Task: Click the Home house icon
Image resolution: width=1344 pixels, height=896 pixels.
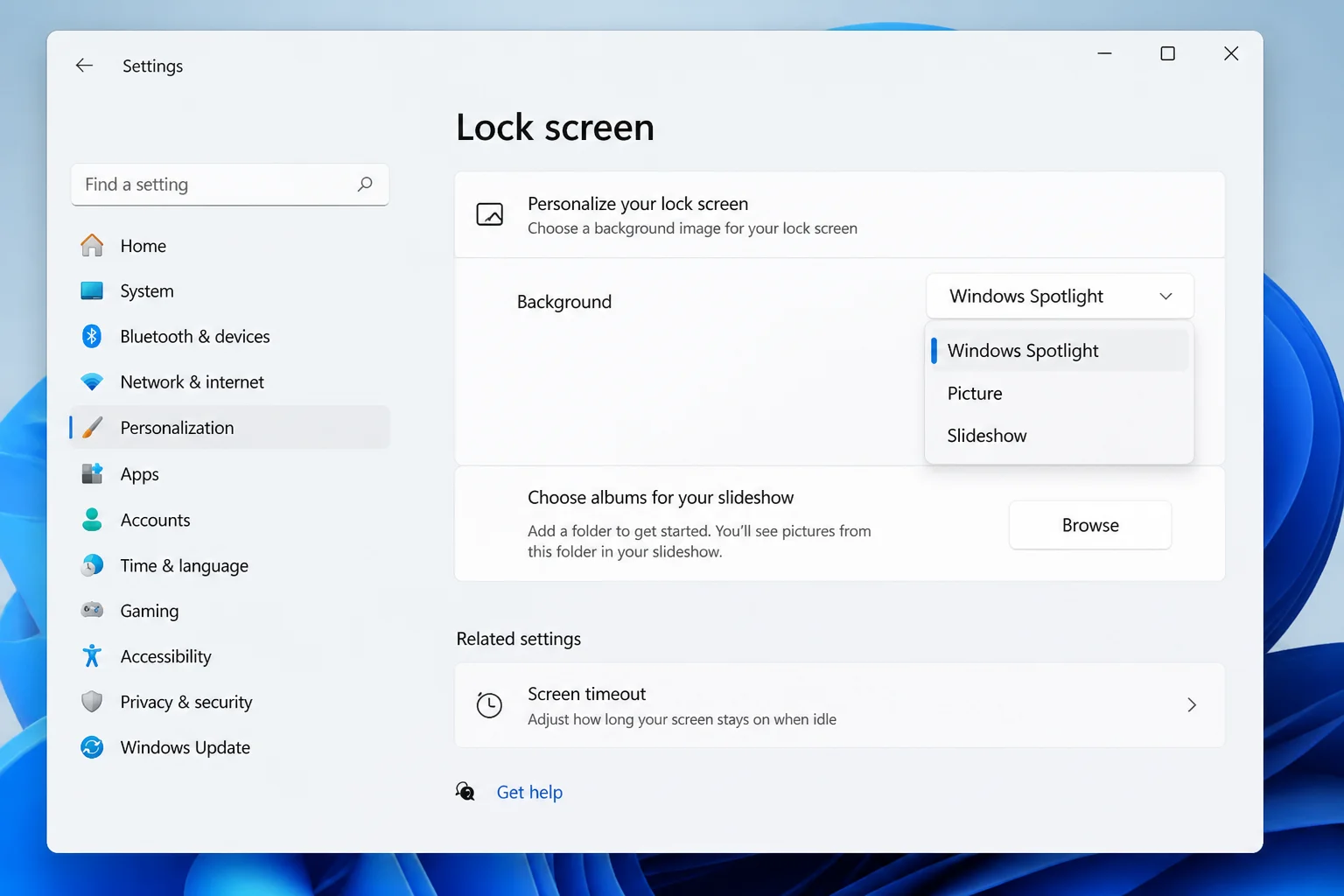Action: tap(92, 246)
